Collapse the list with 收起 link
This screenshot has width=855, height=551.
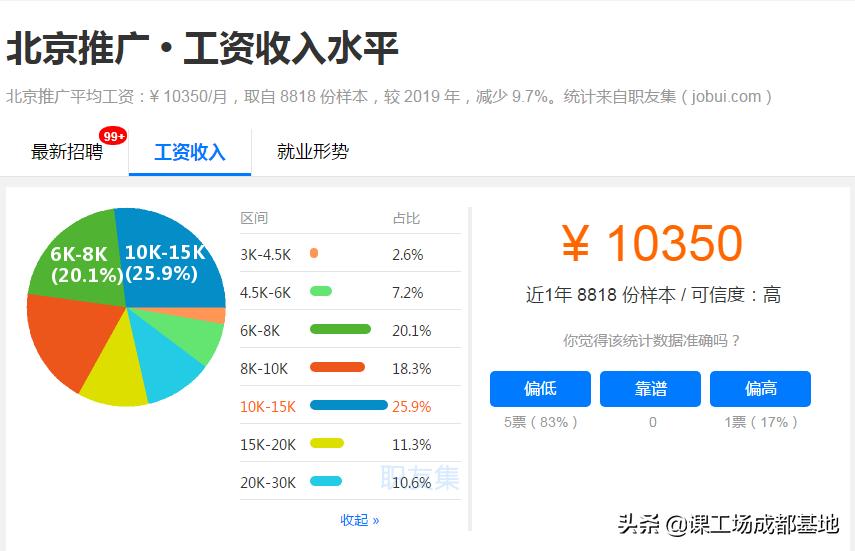click(x=359, y=520)
